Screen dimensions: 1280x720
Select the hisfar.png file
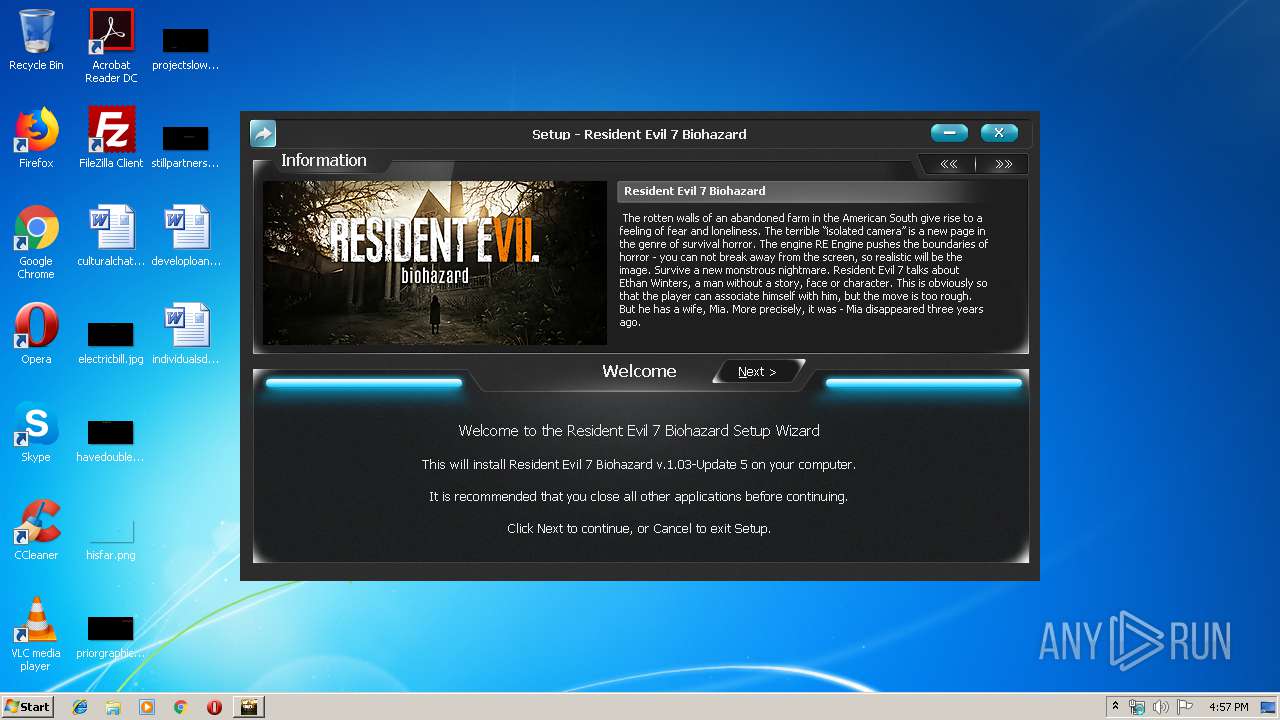111,538
